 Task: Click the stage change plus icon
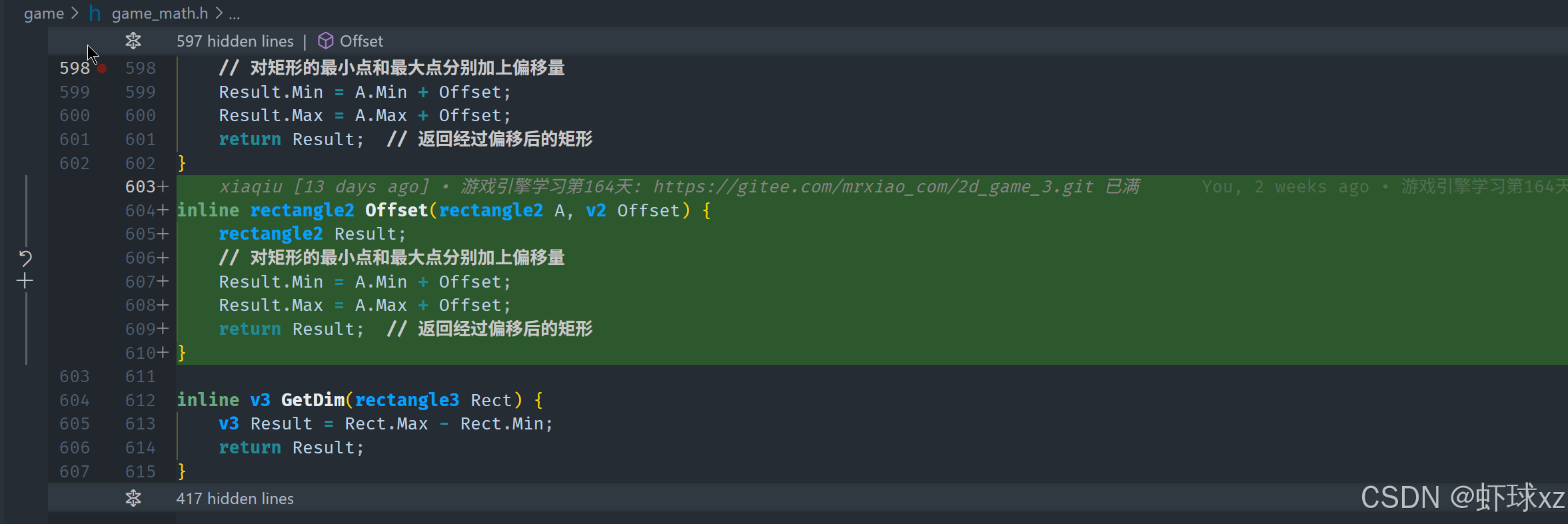pyautogui.click(x=25, y=281)
